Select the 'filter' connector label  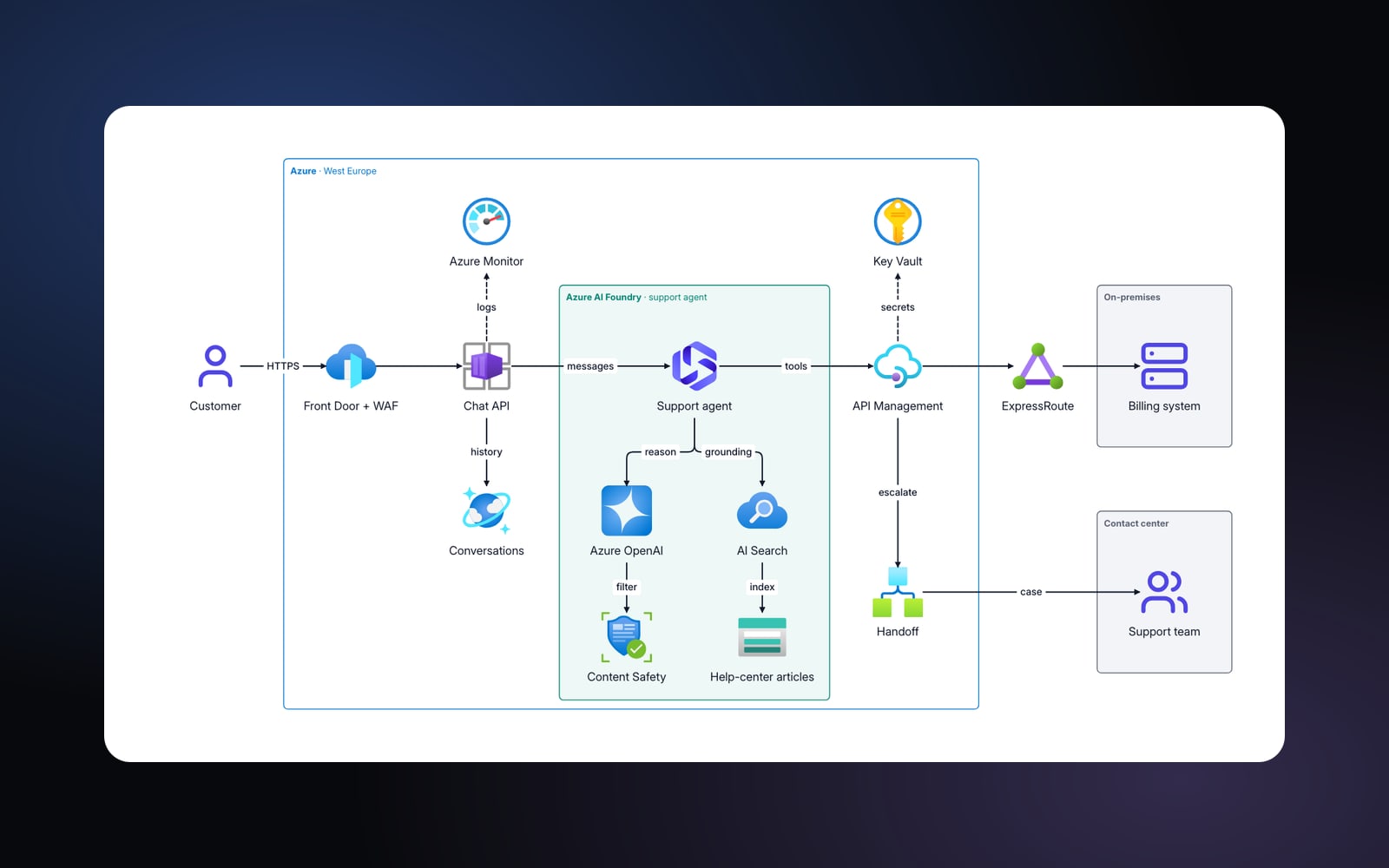627,587
